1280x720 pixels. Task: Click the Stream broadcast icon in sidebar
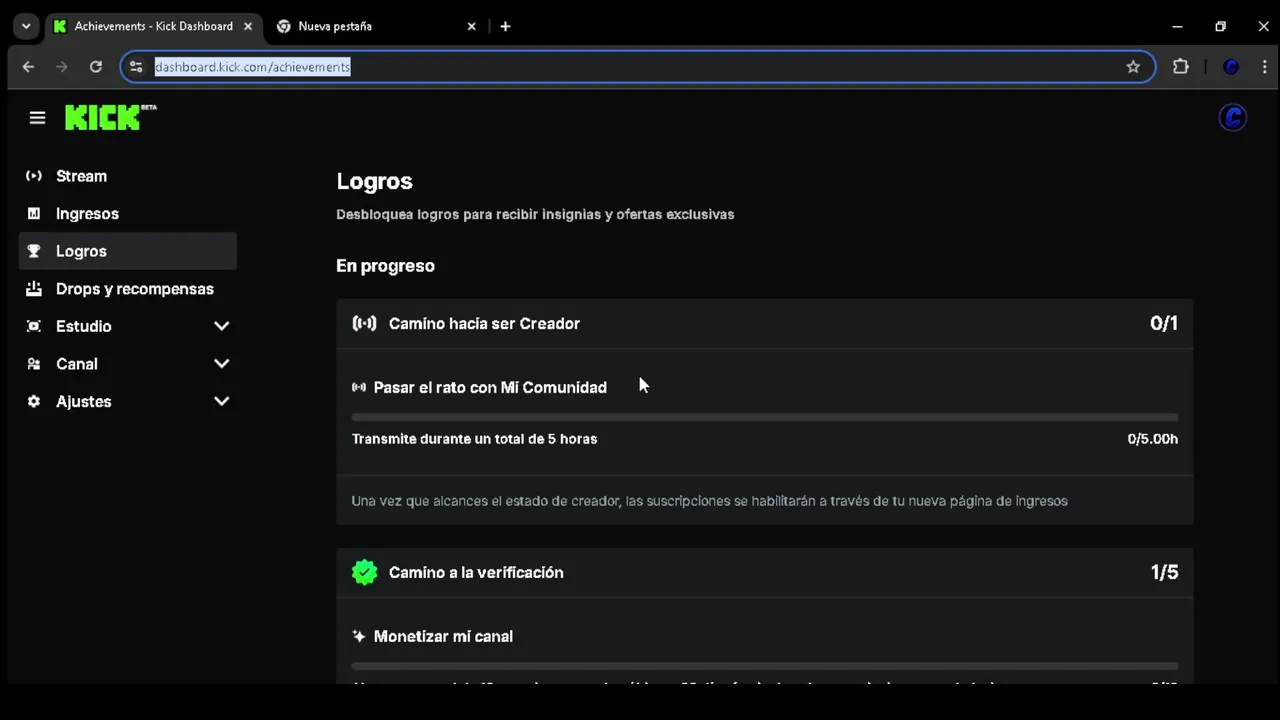pyautogui.click(x=34, y=176)
